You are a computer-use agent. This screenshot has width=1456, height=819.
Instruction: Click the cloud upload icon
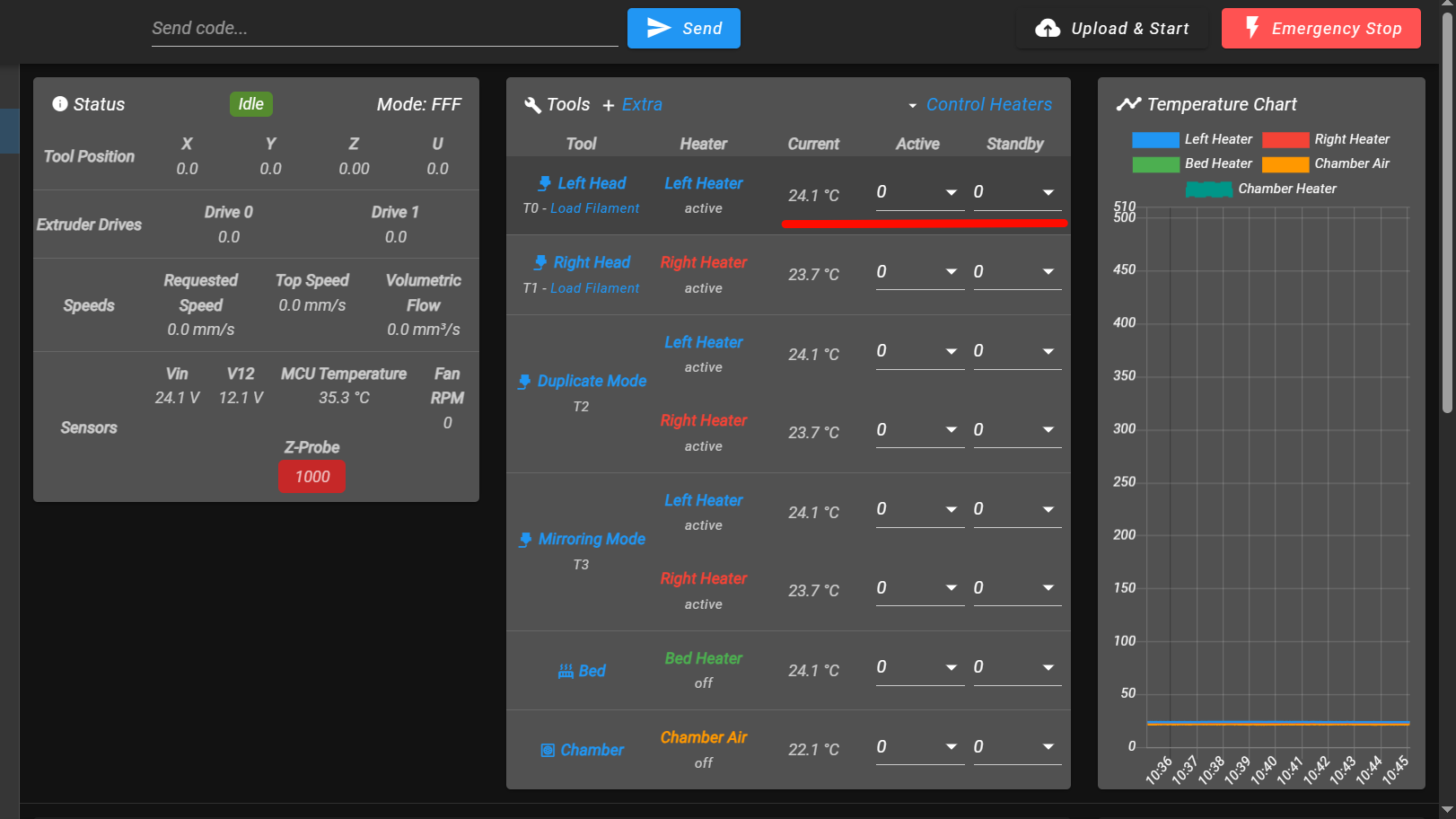pyautogui.click(x=1048, y=29)
